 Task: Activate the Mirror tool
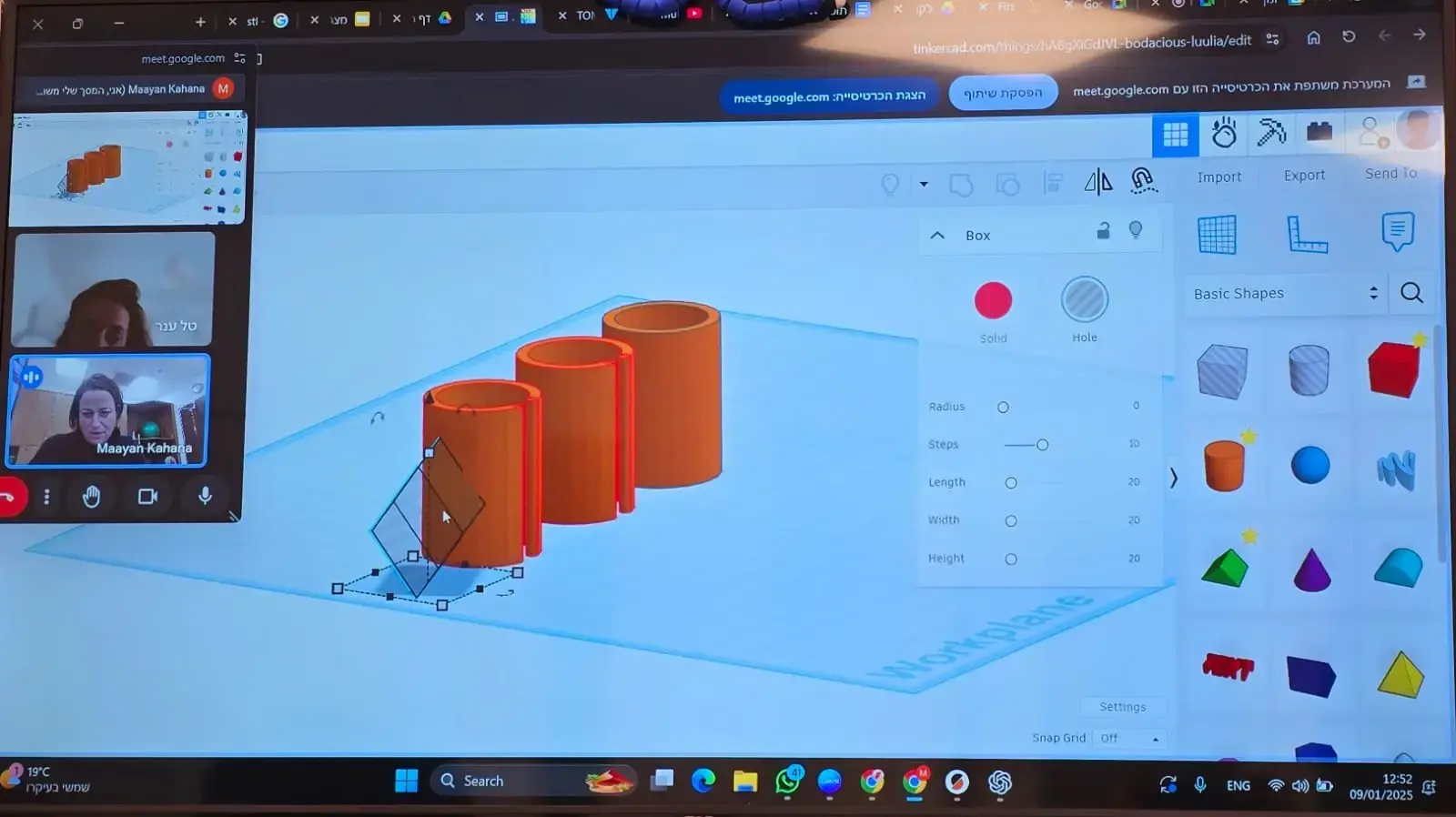(1098, 182)
